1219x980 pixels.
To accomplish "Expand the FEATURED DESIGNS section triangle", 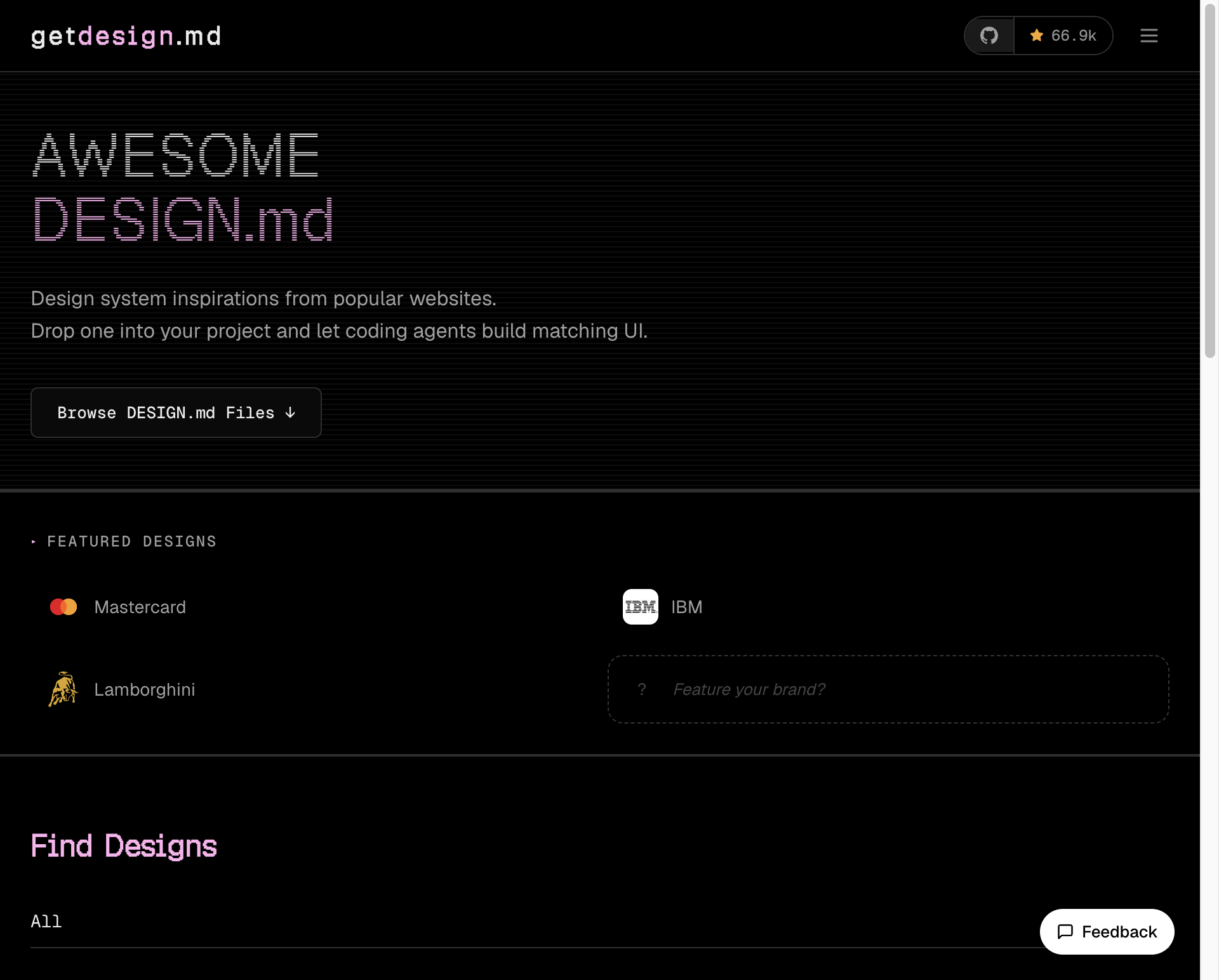I will tap(34, 541).
